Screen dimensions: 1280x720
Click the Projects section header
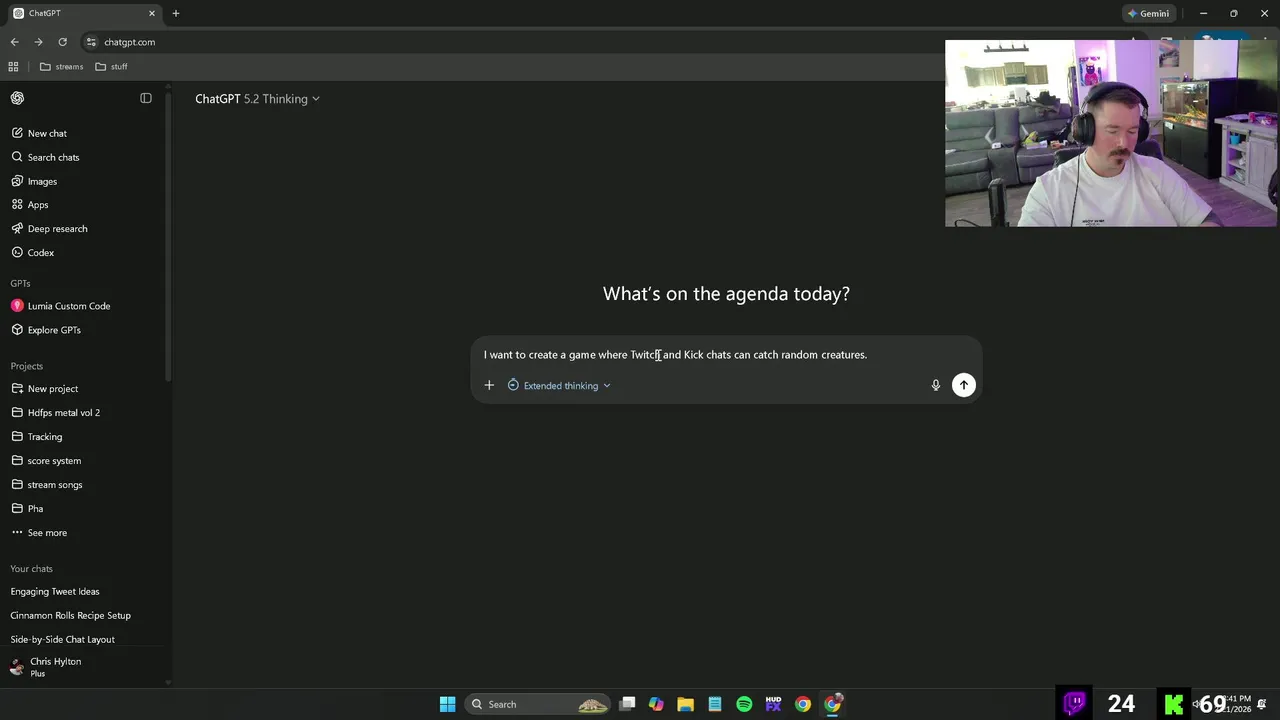tap(26, 366)
